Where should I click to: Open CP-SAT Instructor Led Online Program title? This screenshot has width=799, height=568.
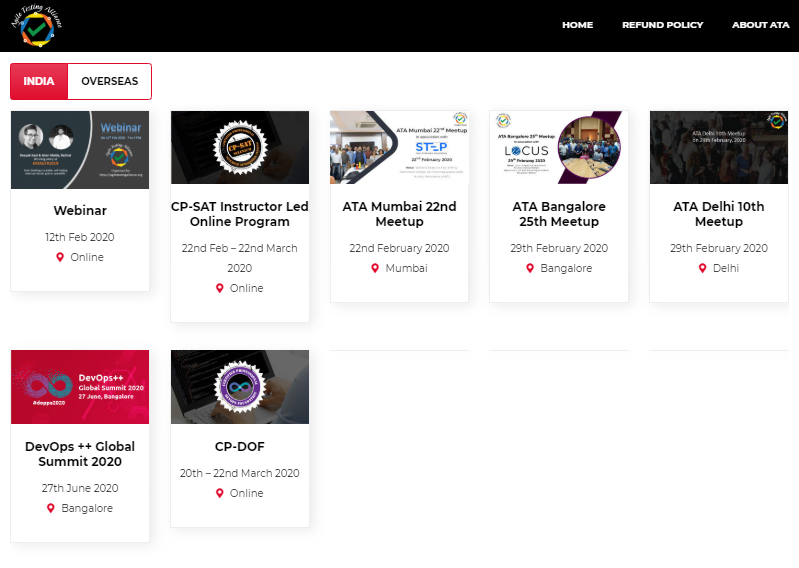pyautogui.click(x=239, y=214)
